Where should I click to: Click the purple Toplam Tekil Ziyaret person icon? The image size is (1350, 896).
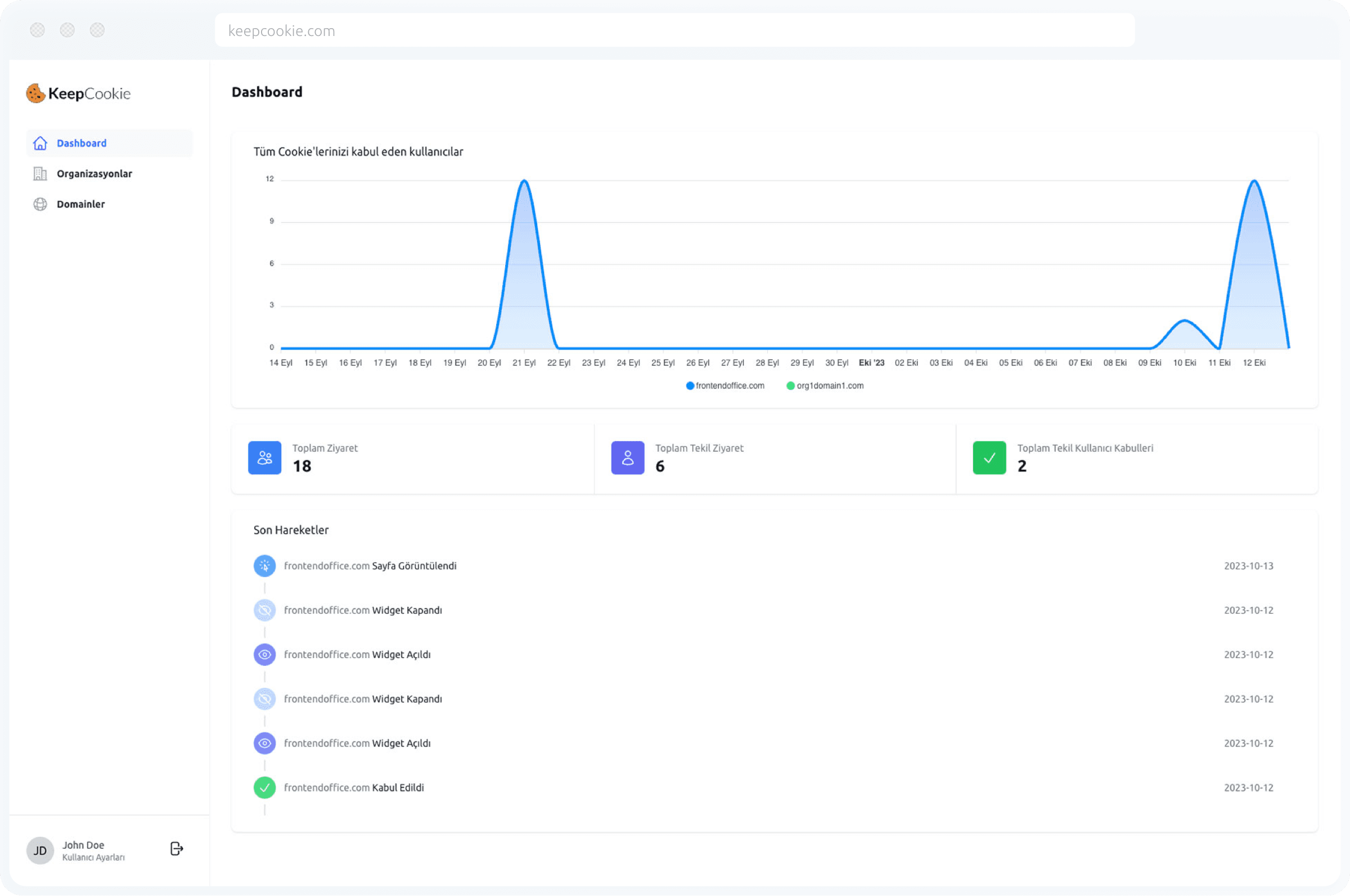tap(627, 458)
